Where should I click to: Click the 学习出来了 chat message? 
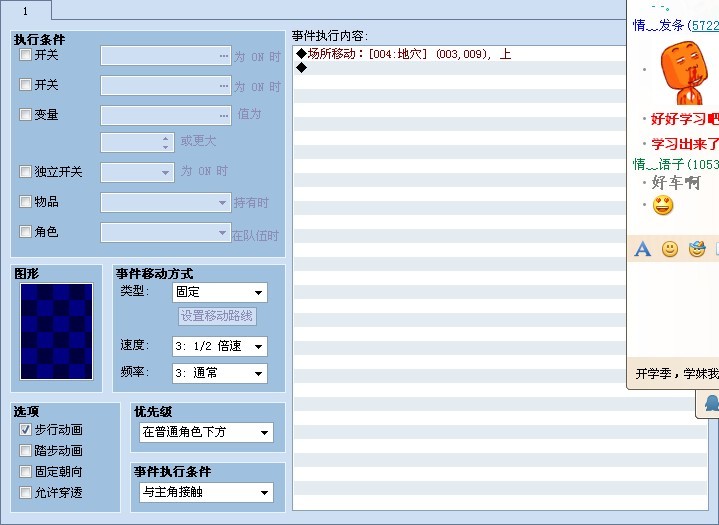(x=685, y=144)
